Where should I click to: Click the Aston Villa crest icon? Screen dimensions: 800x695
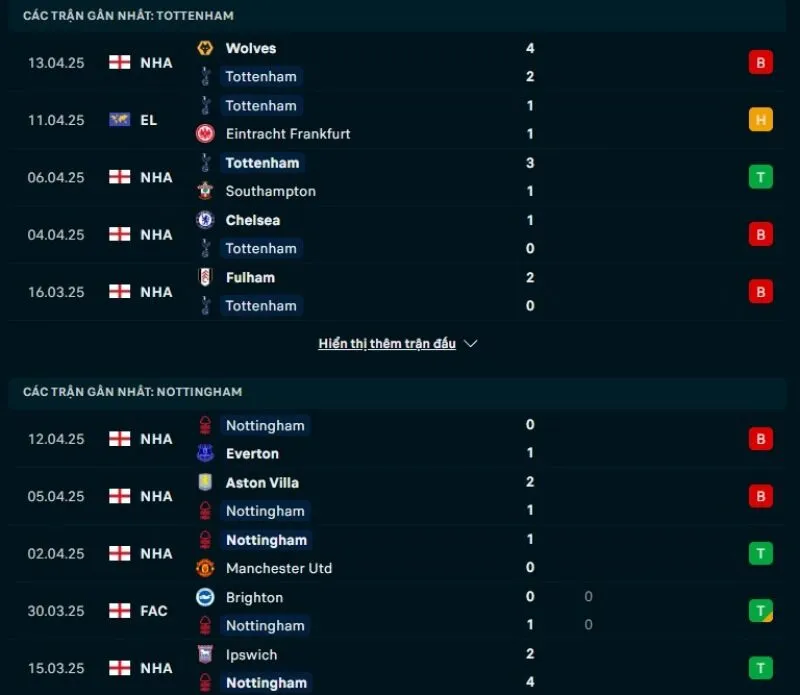[206, 482]
